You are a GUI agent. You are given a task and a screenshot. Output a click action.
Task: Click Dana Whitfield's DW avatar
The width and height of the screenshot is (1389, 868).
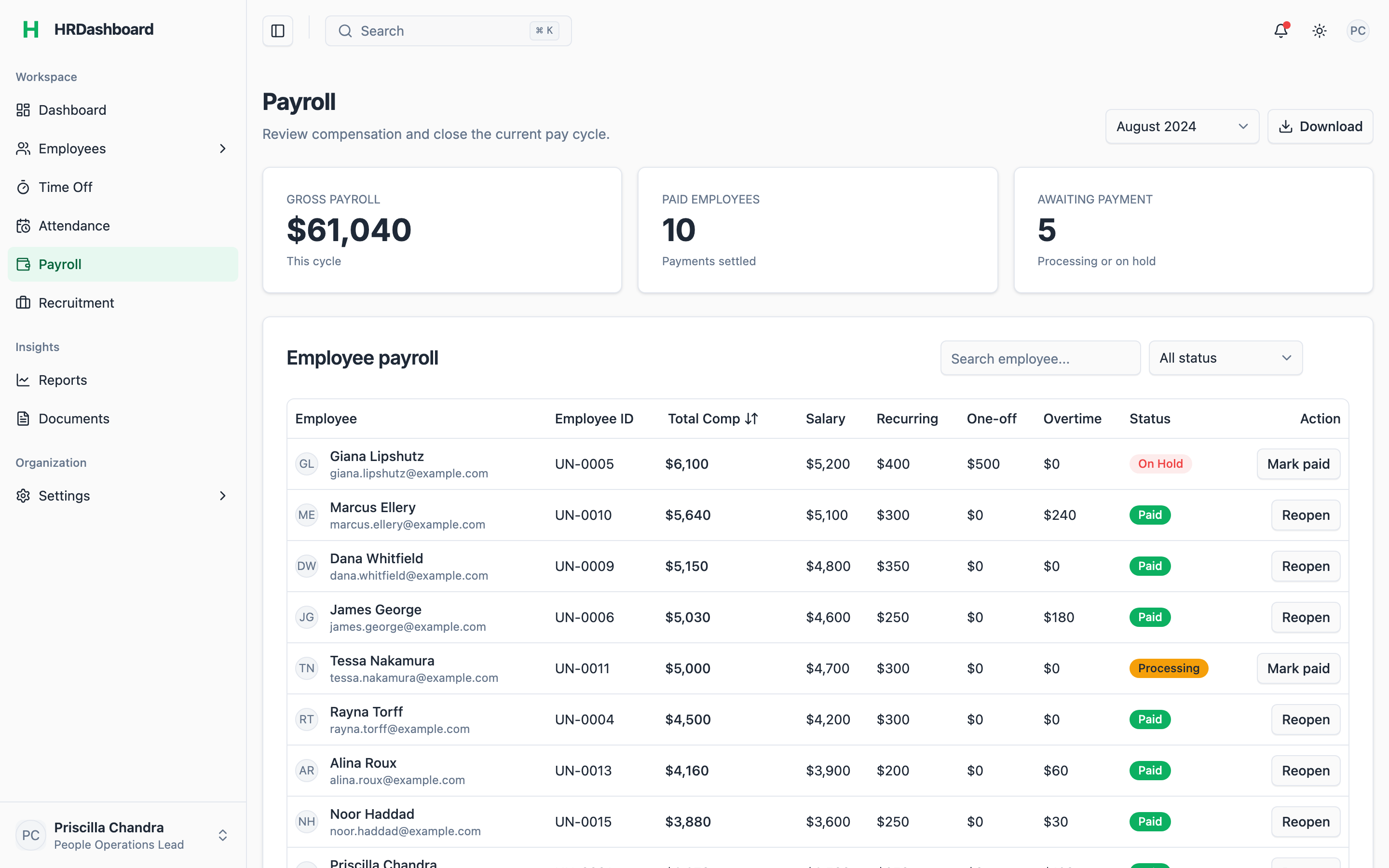pyautogui.click(x=307, y=566)
